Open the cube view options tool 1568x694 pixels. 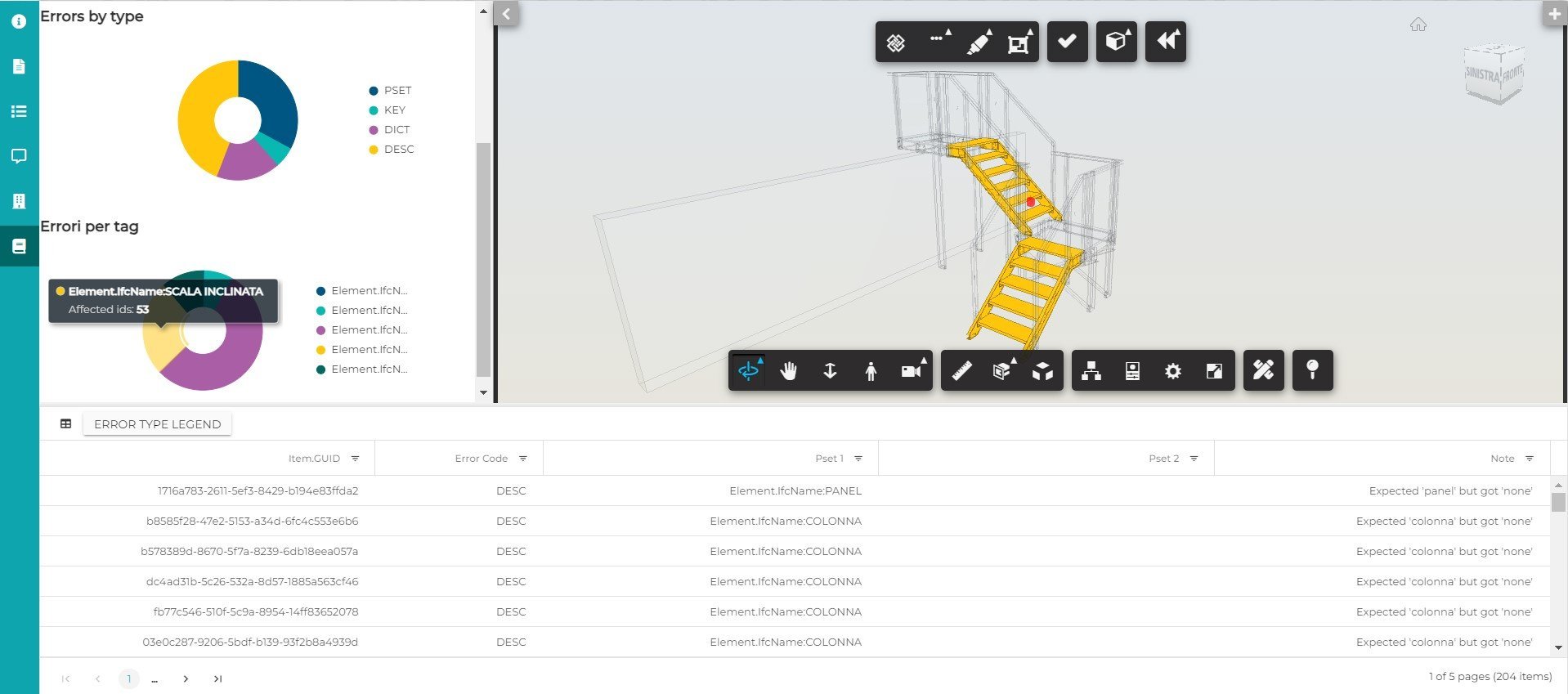[1116, 41]
